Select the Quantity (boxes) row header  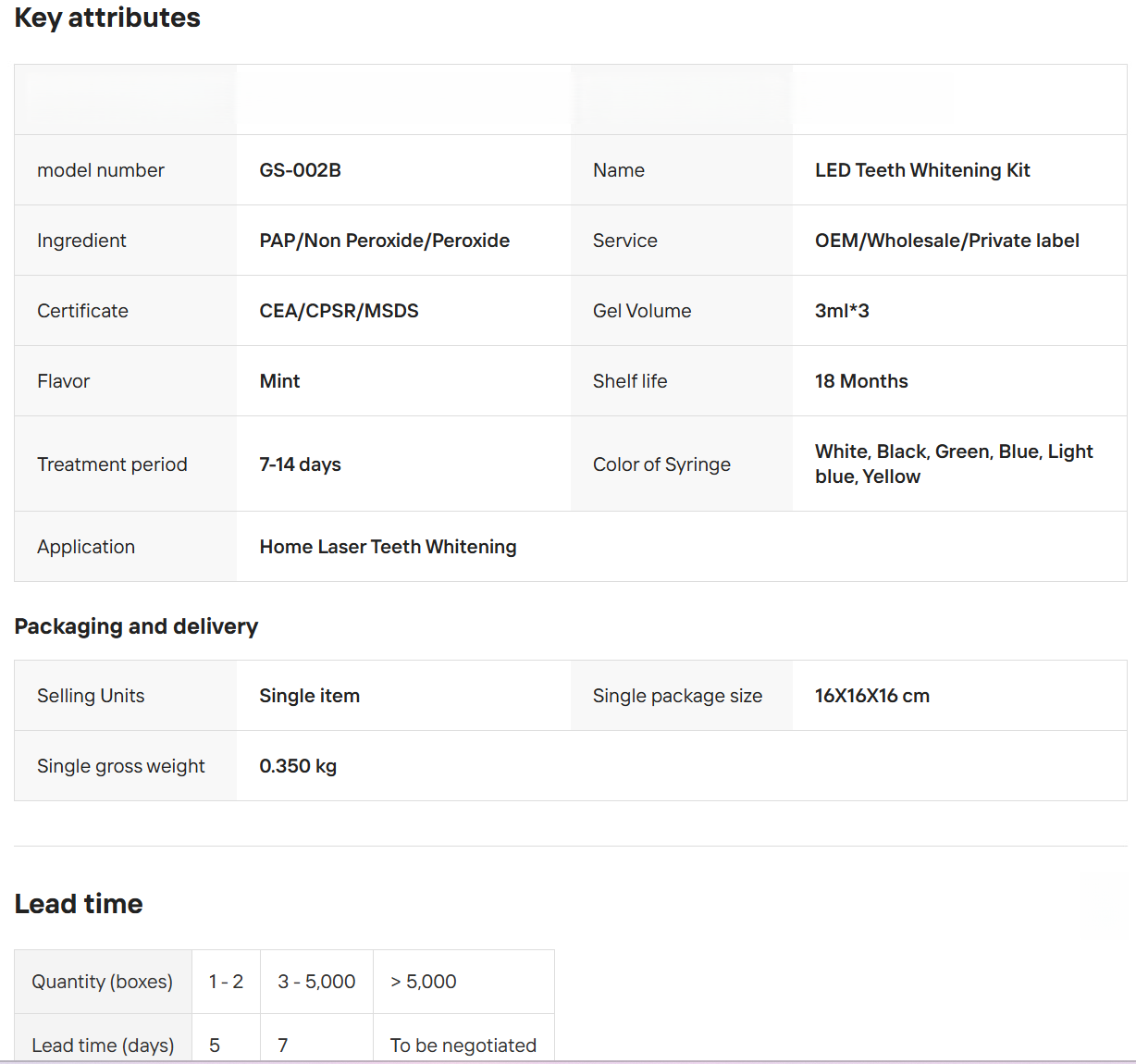coord(102,982)
